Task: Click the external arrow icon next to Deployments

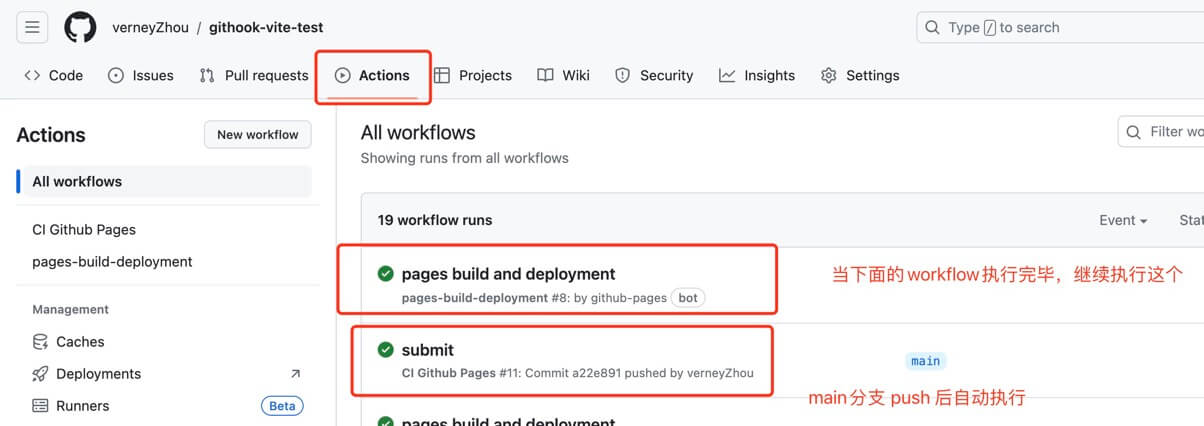Action: pos(295,374)
